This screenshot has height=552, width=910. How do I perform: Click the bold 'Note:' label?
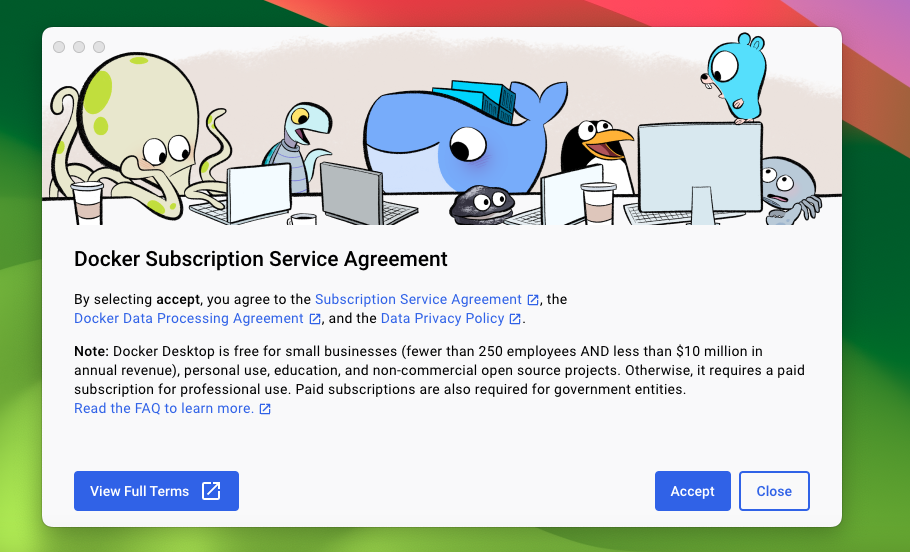pos(92,351)
